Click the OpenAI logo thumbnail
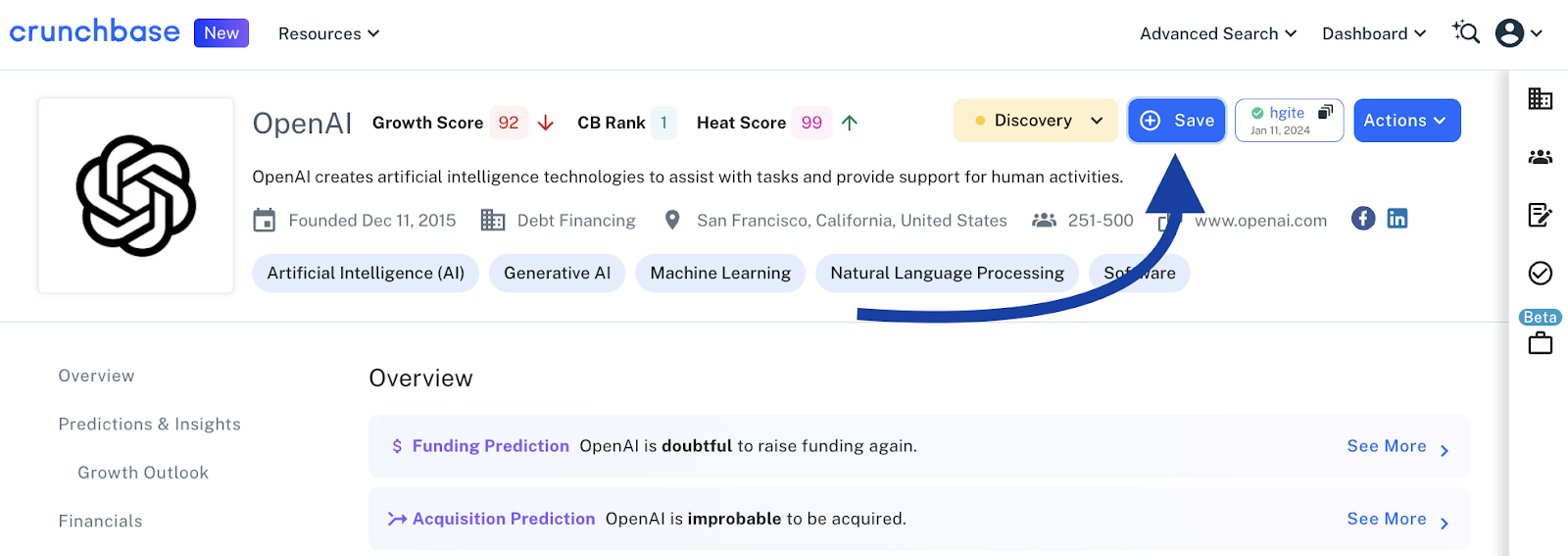 tap(136, 195)
